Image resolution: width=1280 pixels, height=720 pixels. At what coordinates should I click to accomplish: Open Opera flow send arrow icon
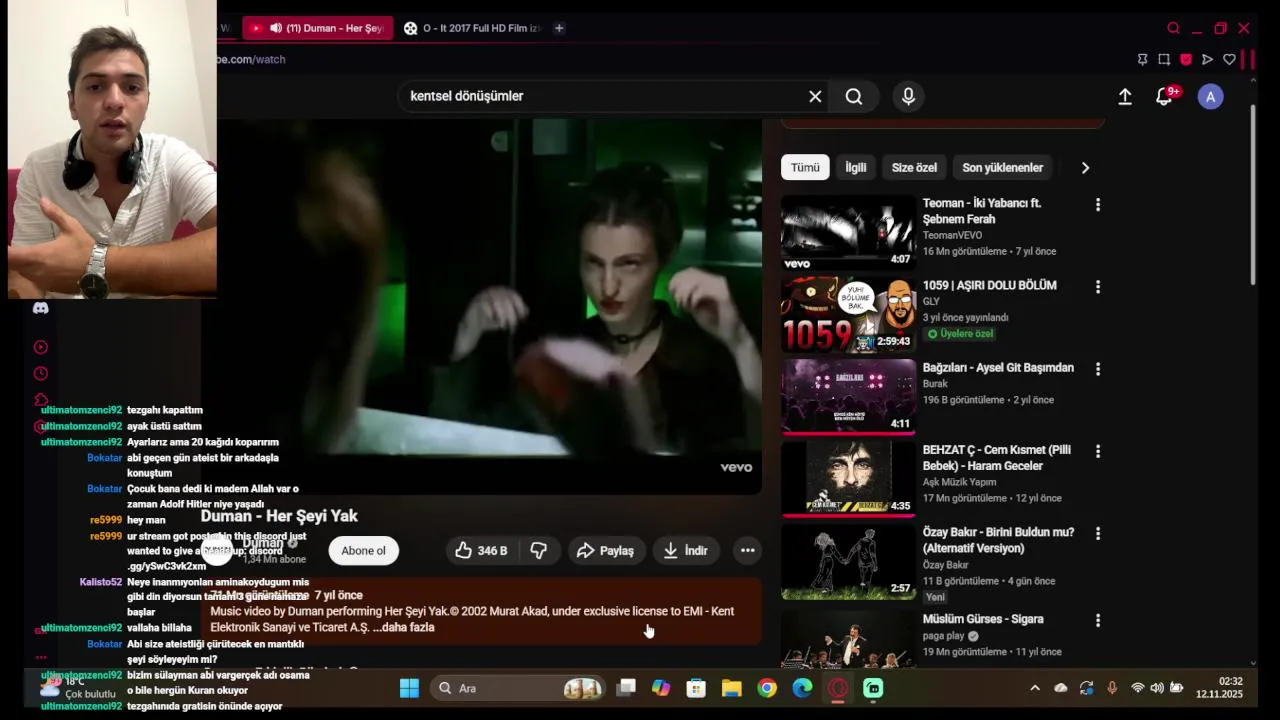[1207, 59]
